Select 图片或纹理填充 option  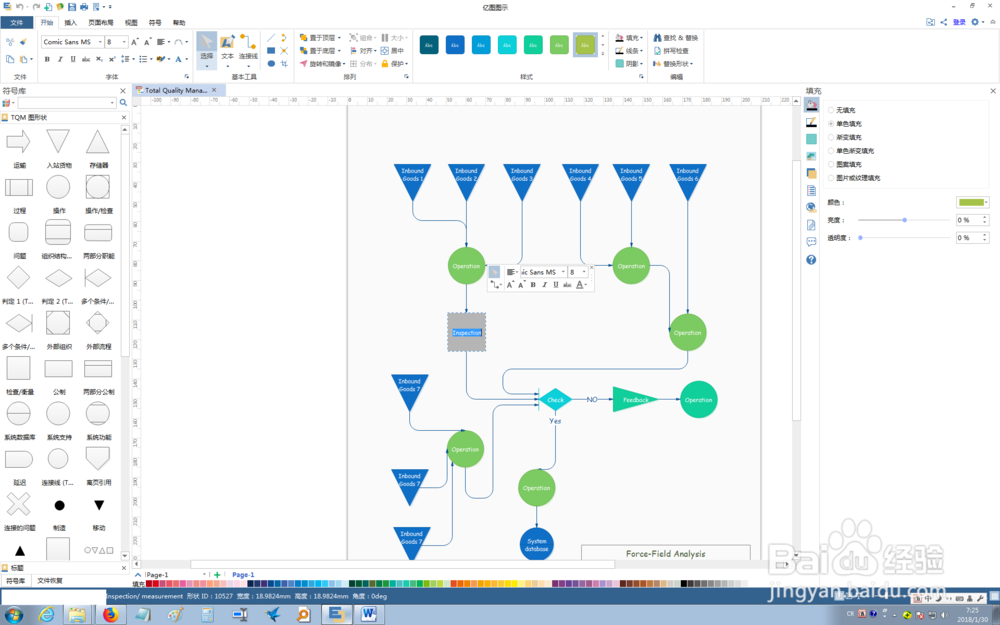click(854, 178)
